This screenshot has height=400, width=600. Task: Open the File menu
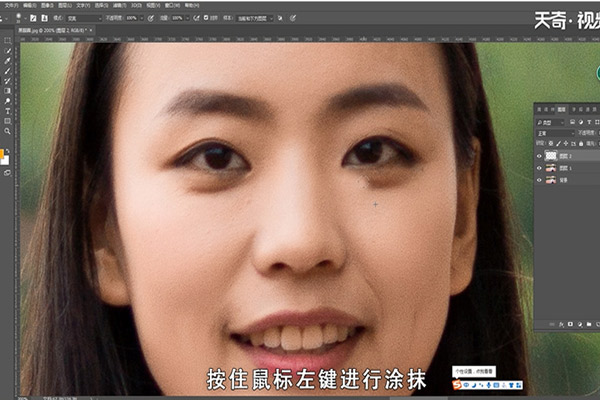coord(11,5)
